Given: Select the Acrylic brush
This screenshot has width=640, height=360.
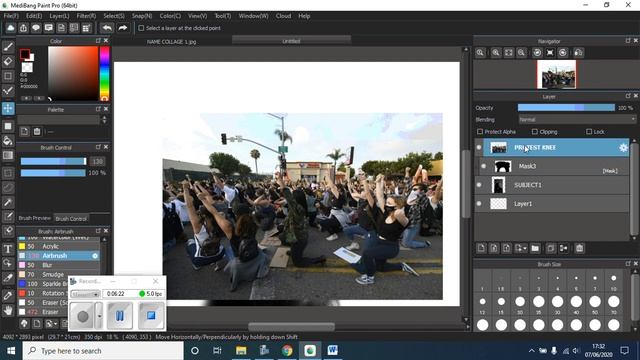Looking at the screenshot, I should click(58, 246).
